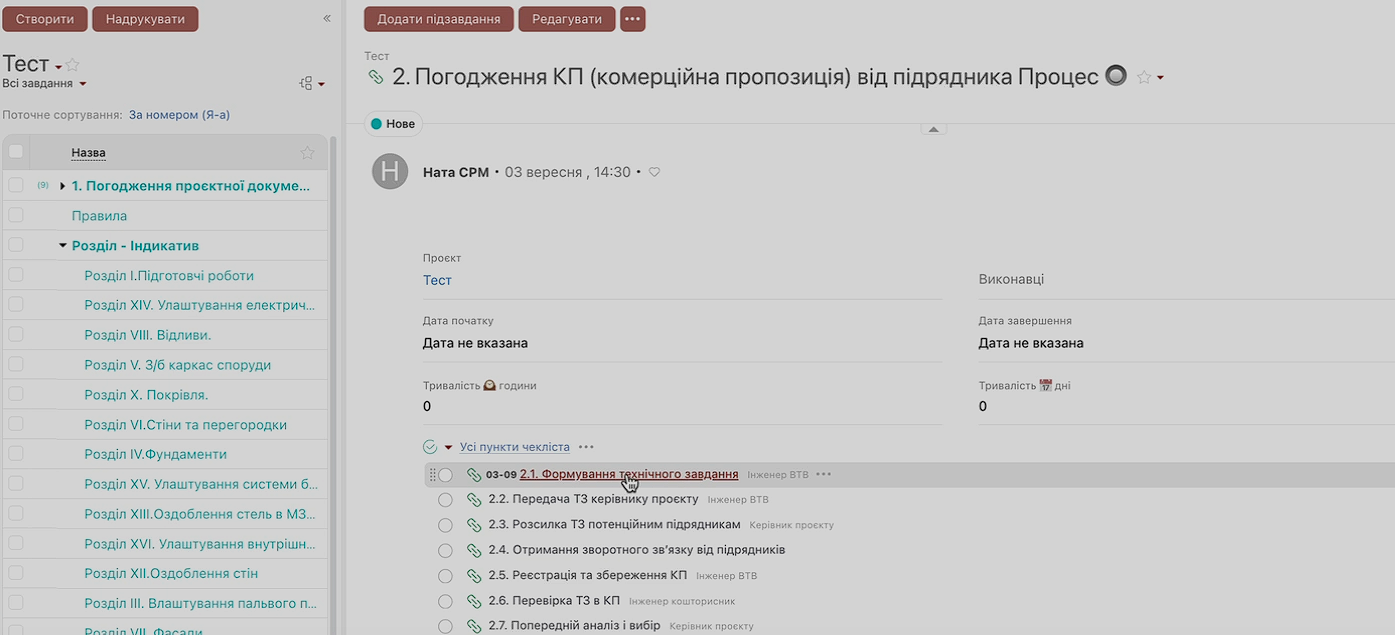Open sorting option За номером (Я-а)
1395x635 pixels.
click(x=179, y=115)
